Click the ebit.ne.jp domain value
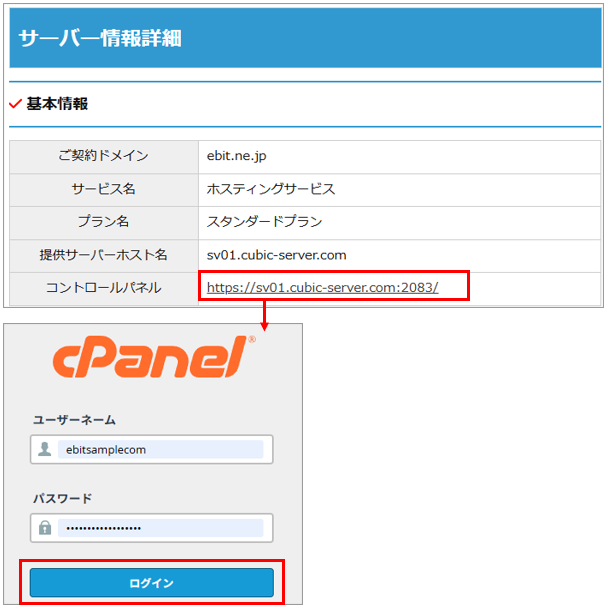Image resolution: width=607 pixels, height=607 pixels. click(236, 156)
